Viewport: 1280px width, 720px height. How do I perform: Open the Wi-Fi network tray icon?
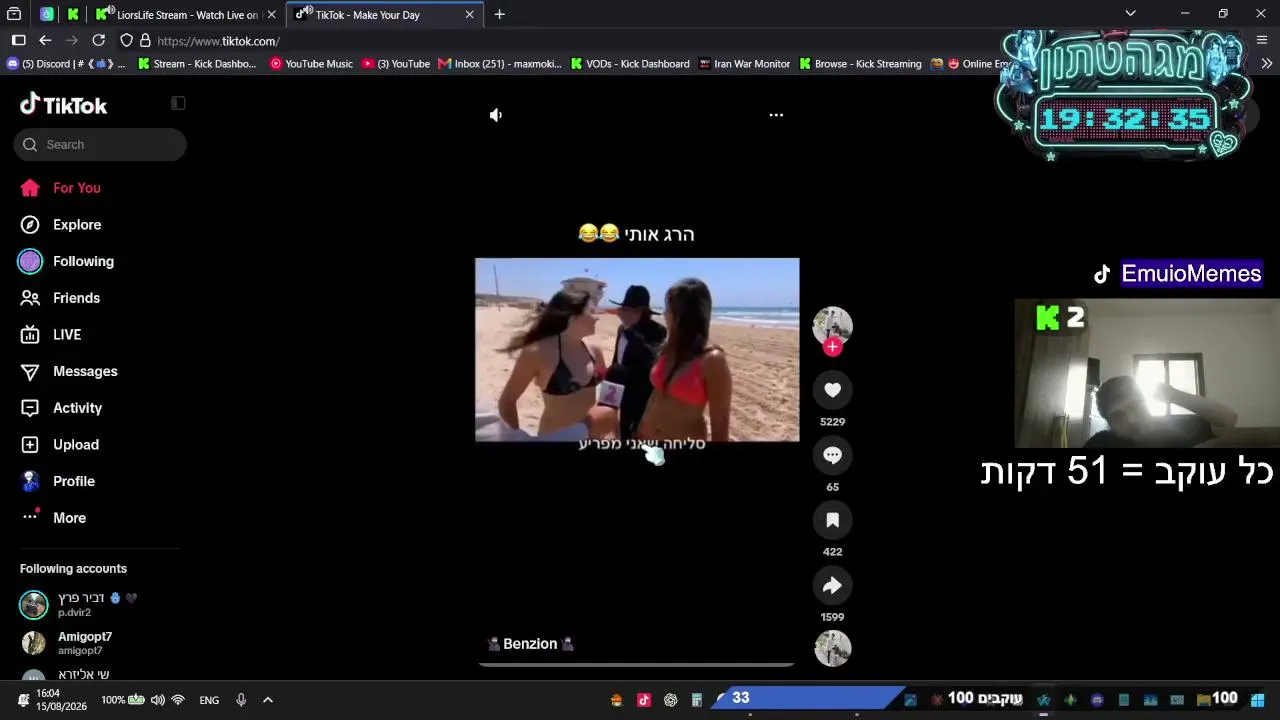[178, 700]
